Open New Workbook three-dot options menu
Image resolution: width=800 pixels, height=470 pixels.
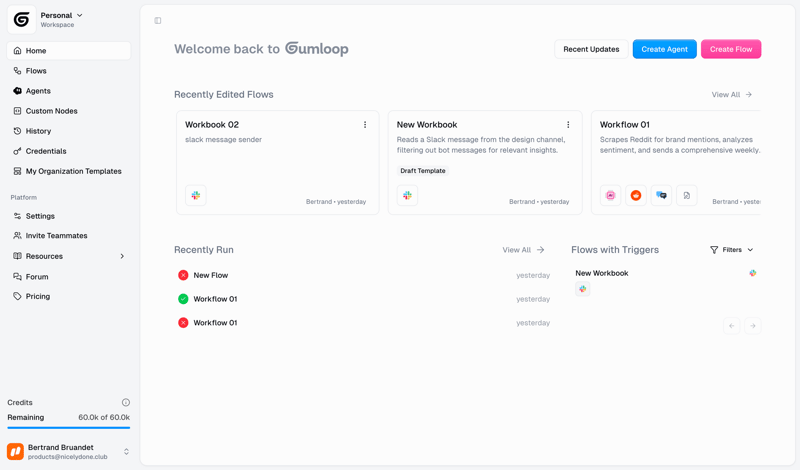click(568, 125)
